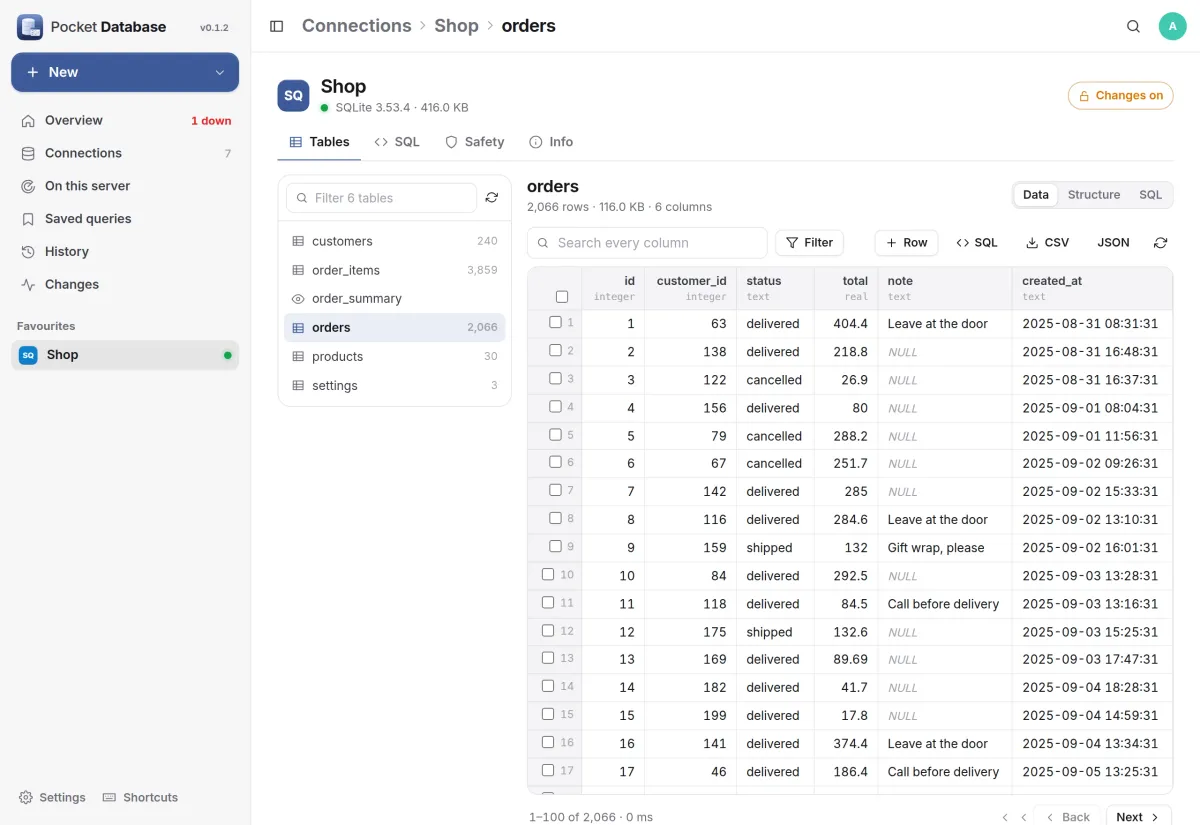This screenshot has width=1200, height=825.
Task: Select the Shop favourite
Action: [125, 355]
